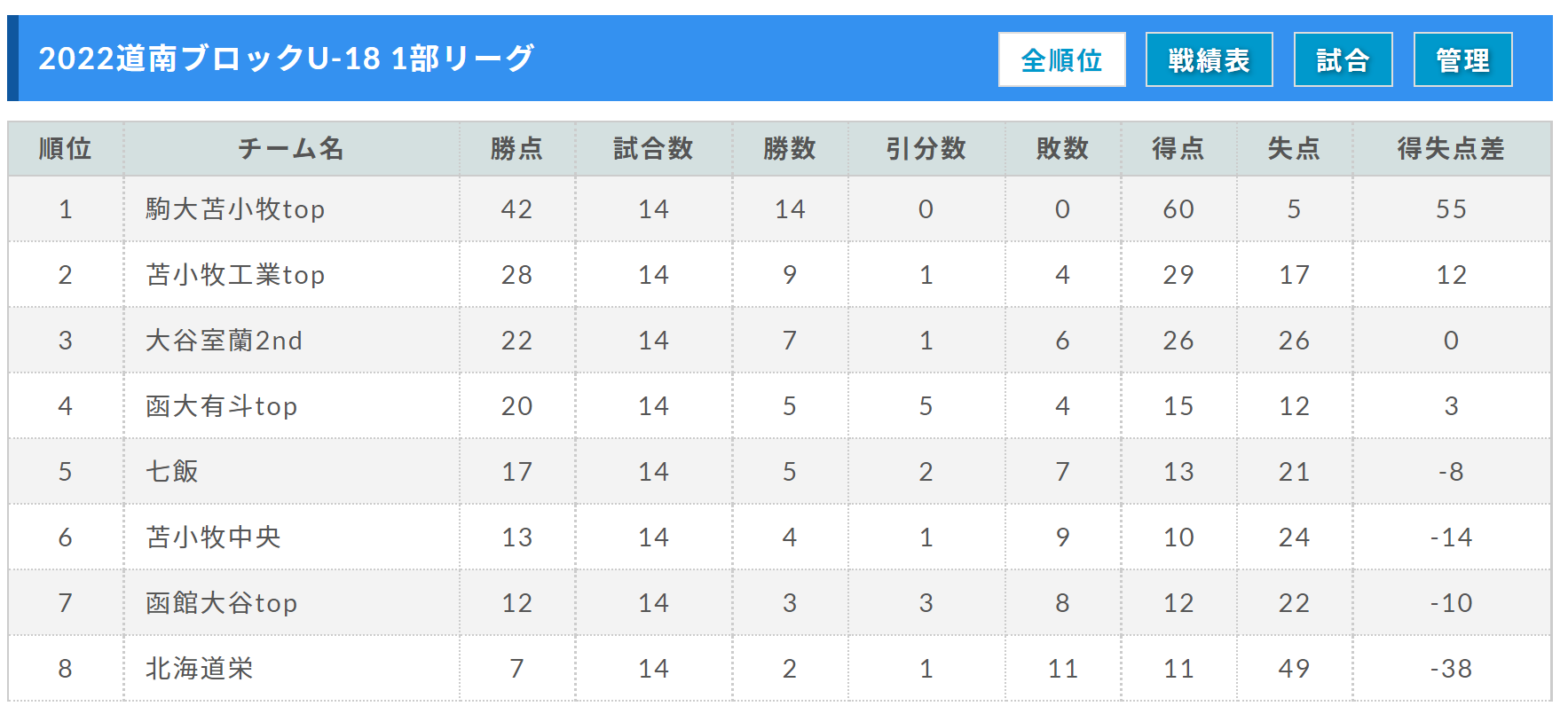Select team 函館大谷top
Image resolution: width=1568 pixels, height=714 pixels.
[221, 603]
